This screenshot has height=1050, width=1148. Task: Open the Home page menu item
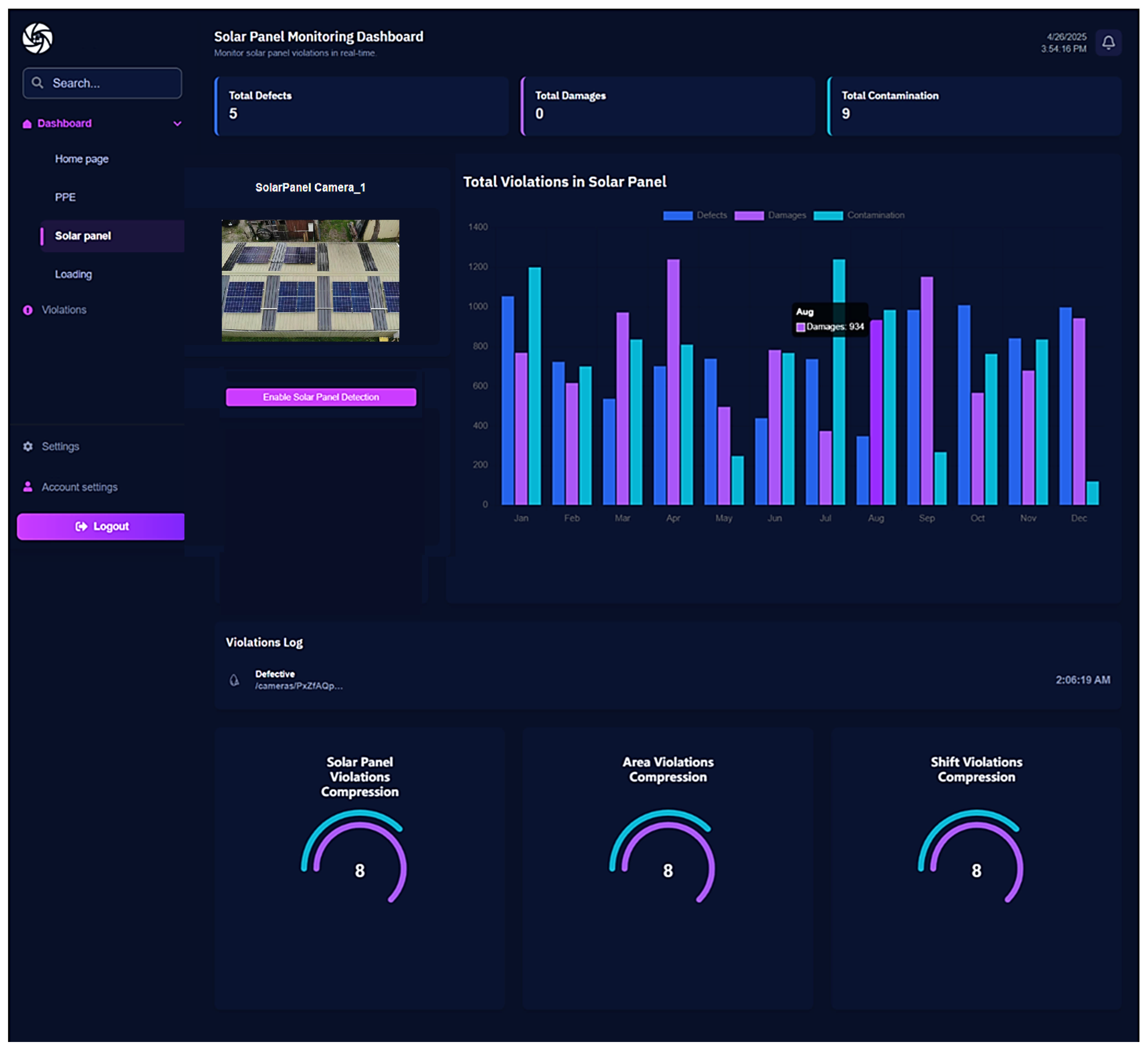82,159
